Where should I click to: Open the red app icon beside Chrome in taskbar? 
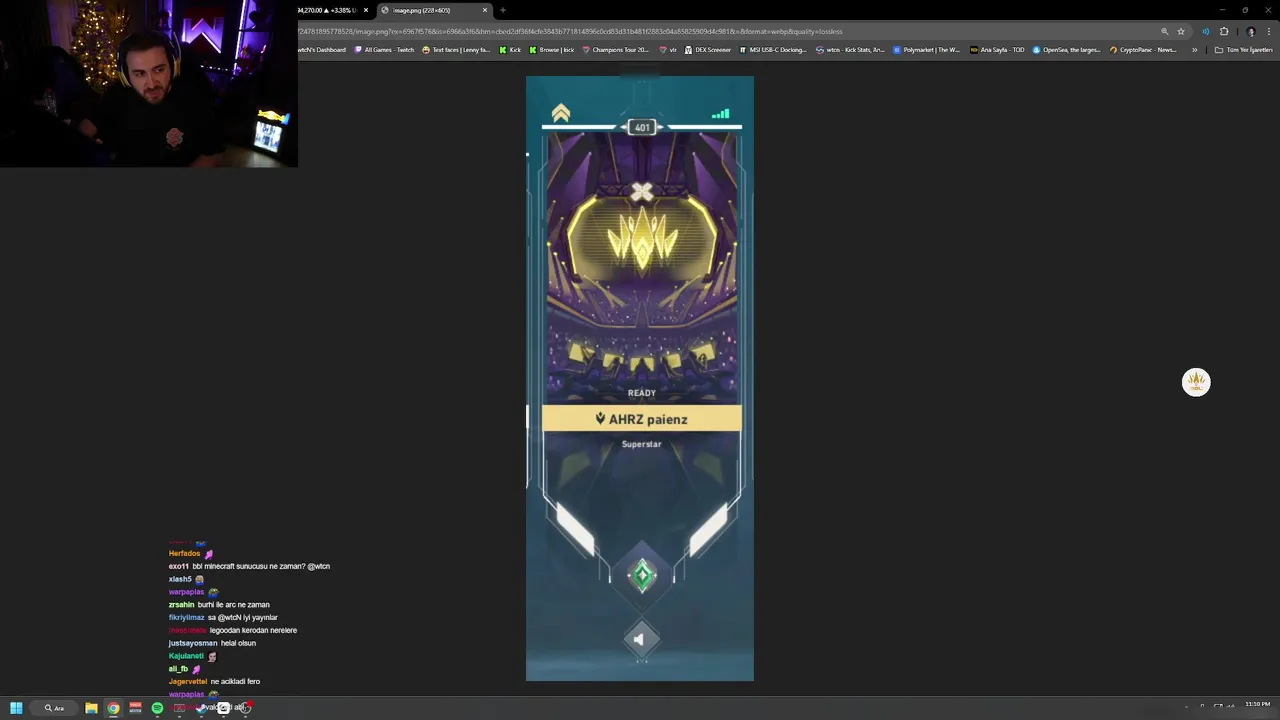tap(135, 708)
